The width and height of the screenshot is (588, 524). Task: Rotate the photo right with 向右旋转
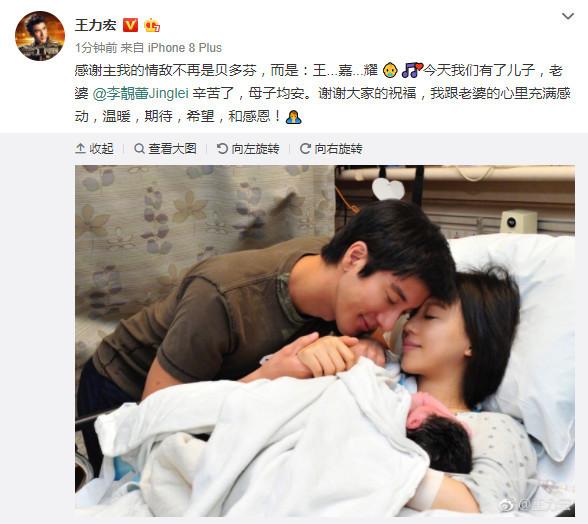[x=331, y=149]
